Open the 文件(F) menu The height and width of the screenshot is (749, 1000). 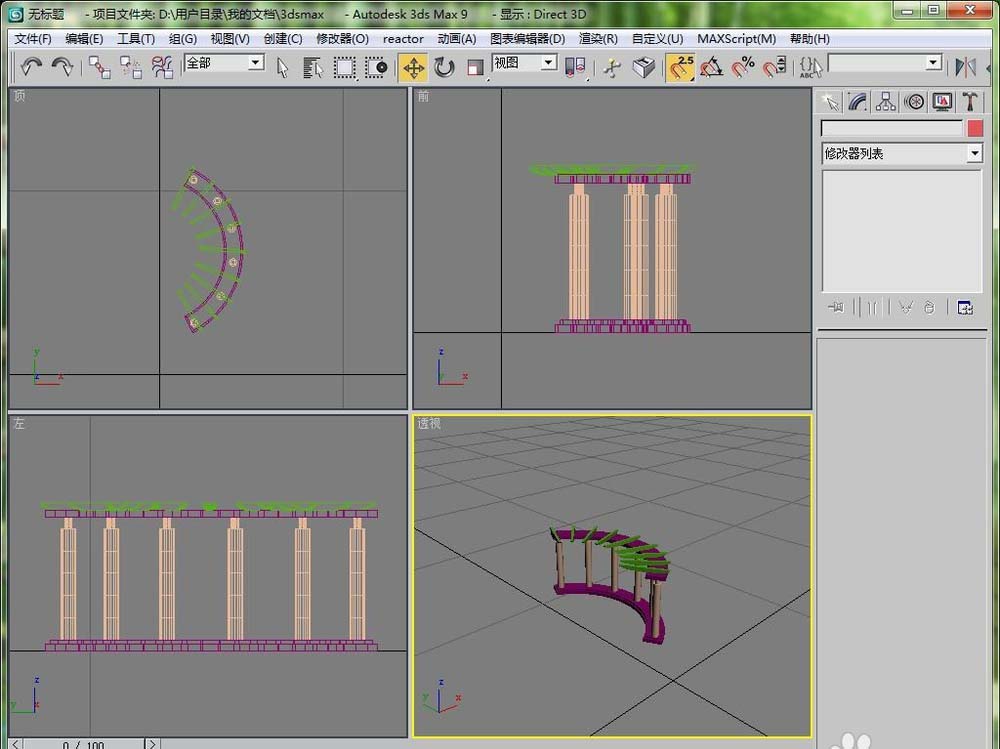(33, 39)
